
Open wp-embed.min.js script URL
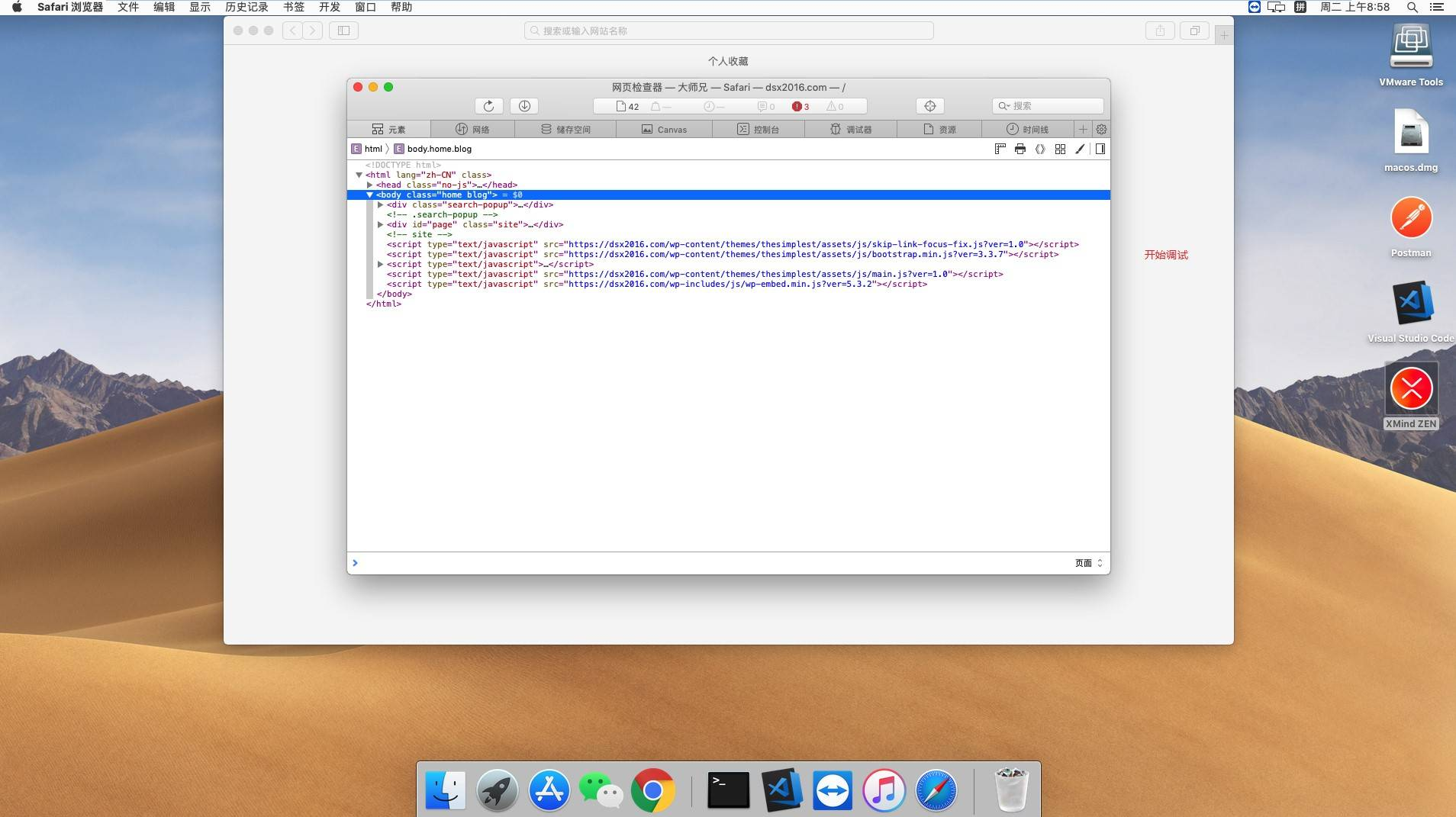tap(720, 284)
